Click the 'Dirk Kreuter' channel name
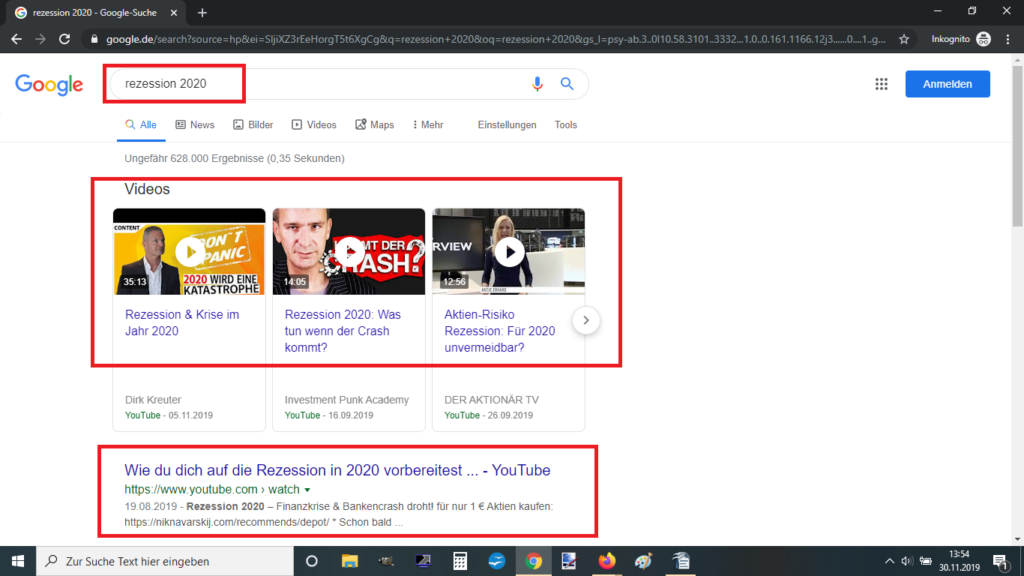Screen dimensions: 1024x576 point(153,400)
